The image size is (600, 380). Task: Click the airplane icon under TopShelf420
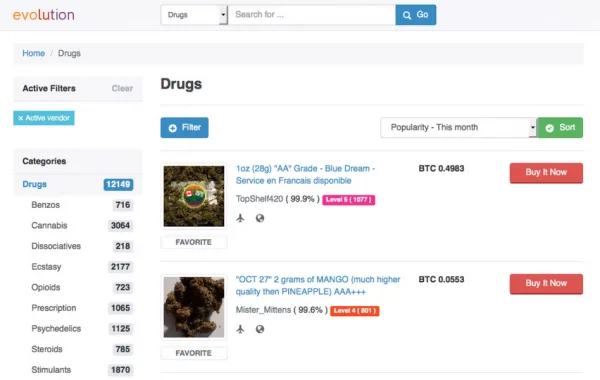coord(240,218)
